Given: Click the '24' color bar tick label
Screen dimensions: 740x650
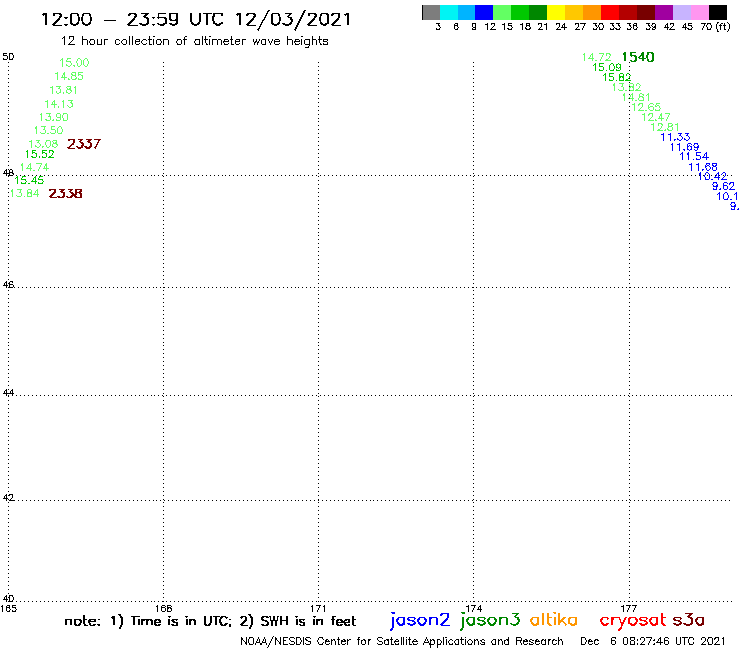Looking at the screenshot, I should (x=561, y=27).
